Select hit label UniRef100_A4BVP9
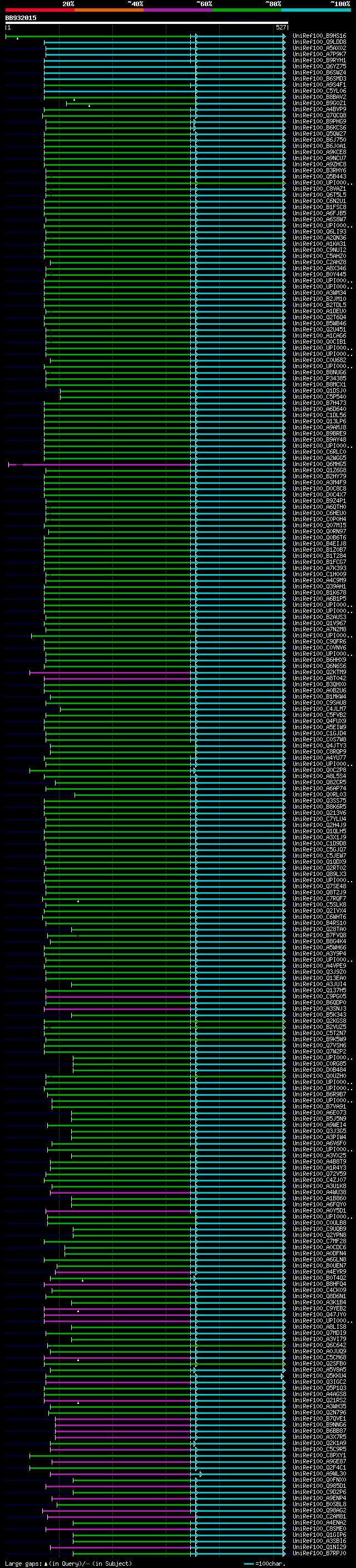This screenshot has height=1568, width=356. point(319,110)
